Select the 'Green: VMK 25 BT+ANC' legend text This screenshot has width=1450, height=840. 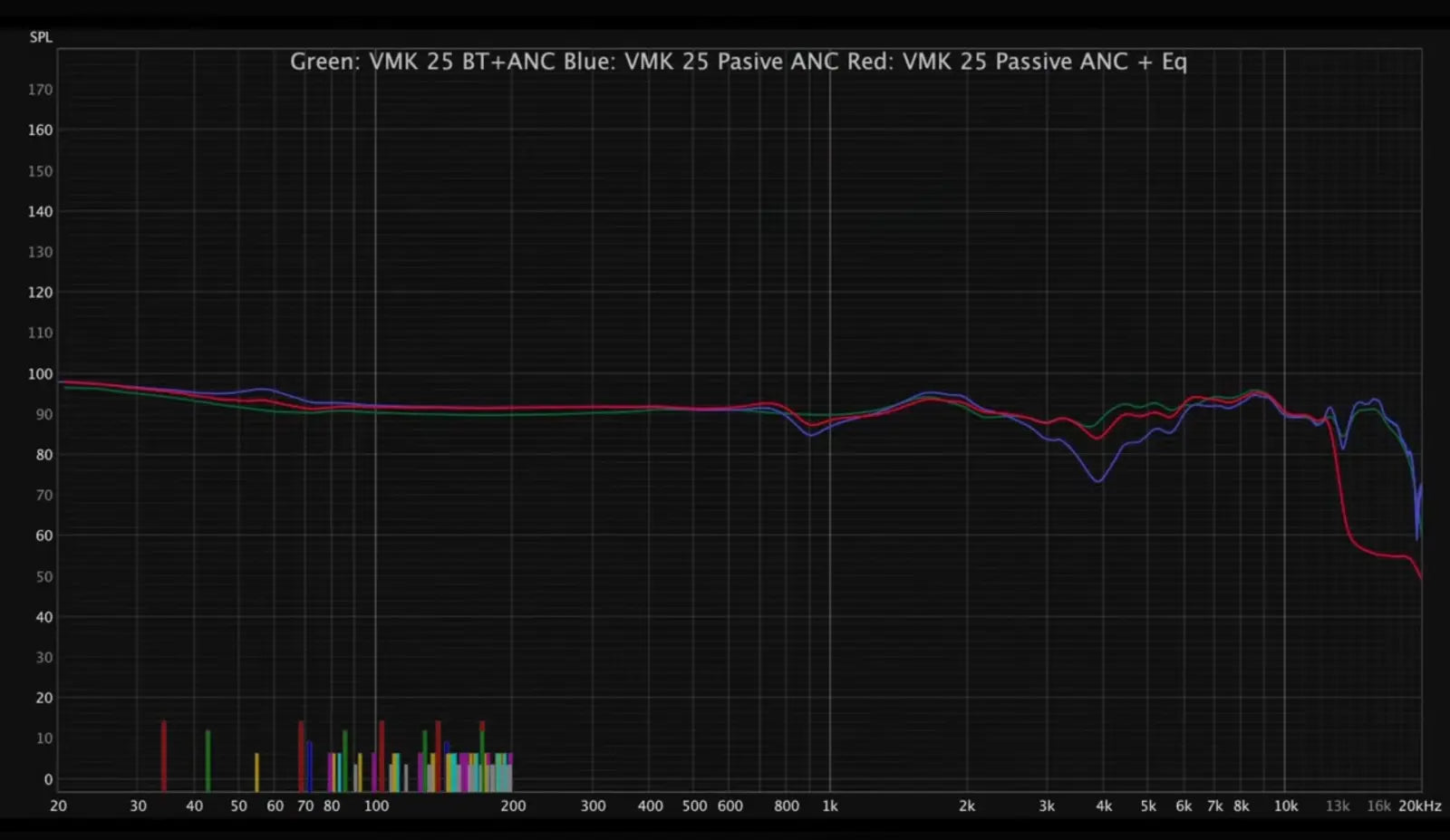coord(422,62)
